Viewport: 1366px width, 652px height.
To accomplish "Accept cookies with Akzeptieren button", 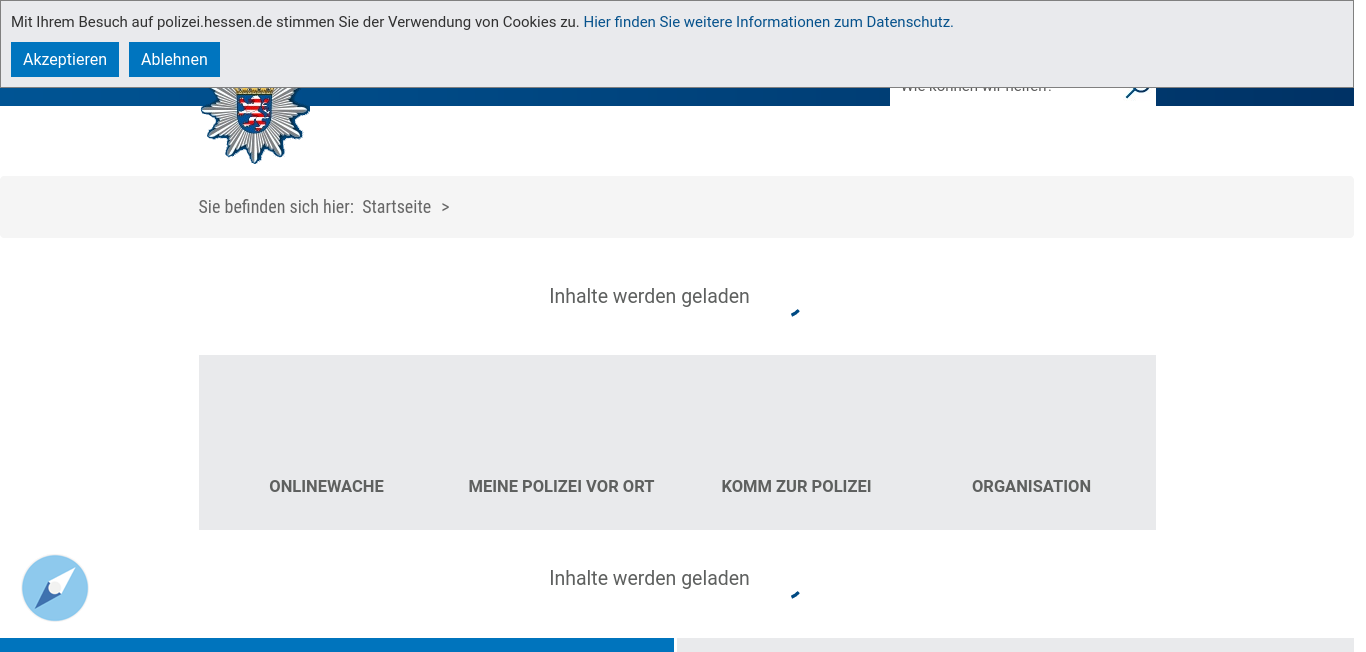I will point(65,60).
